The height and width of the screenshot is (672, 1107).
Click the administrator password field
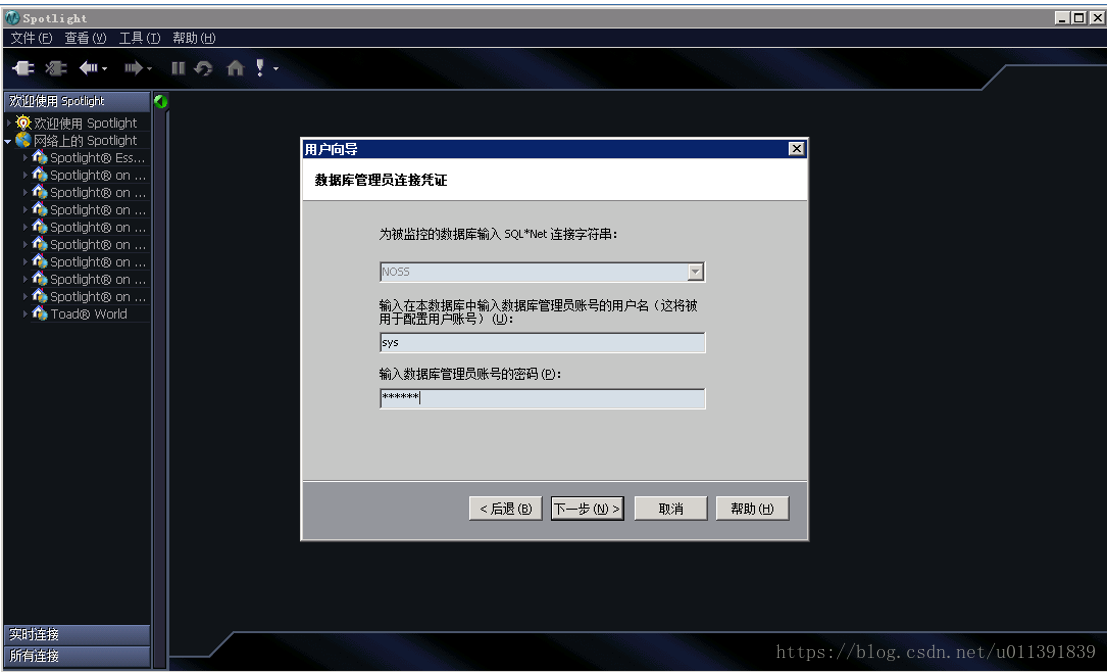[x=542, y=398]
